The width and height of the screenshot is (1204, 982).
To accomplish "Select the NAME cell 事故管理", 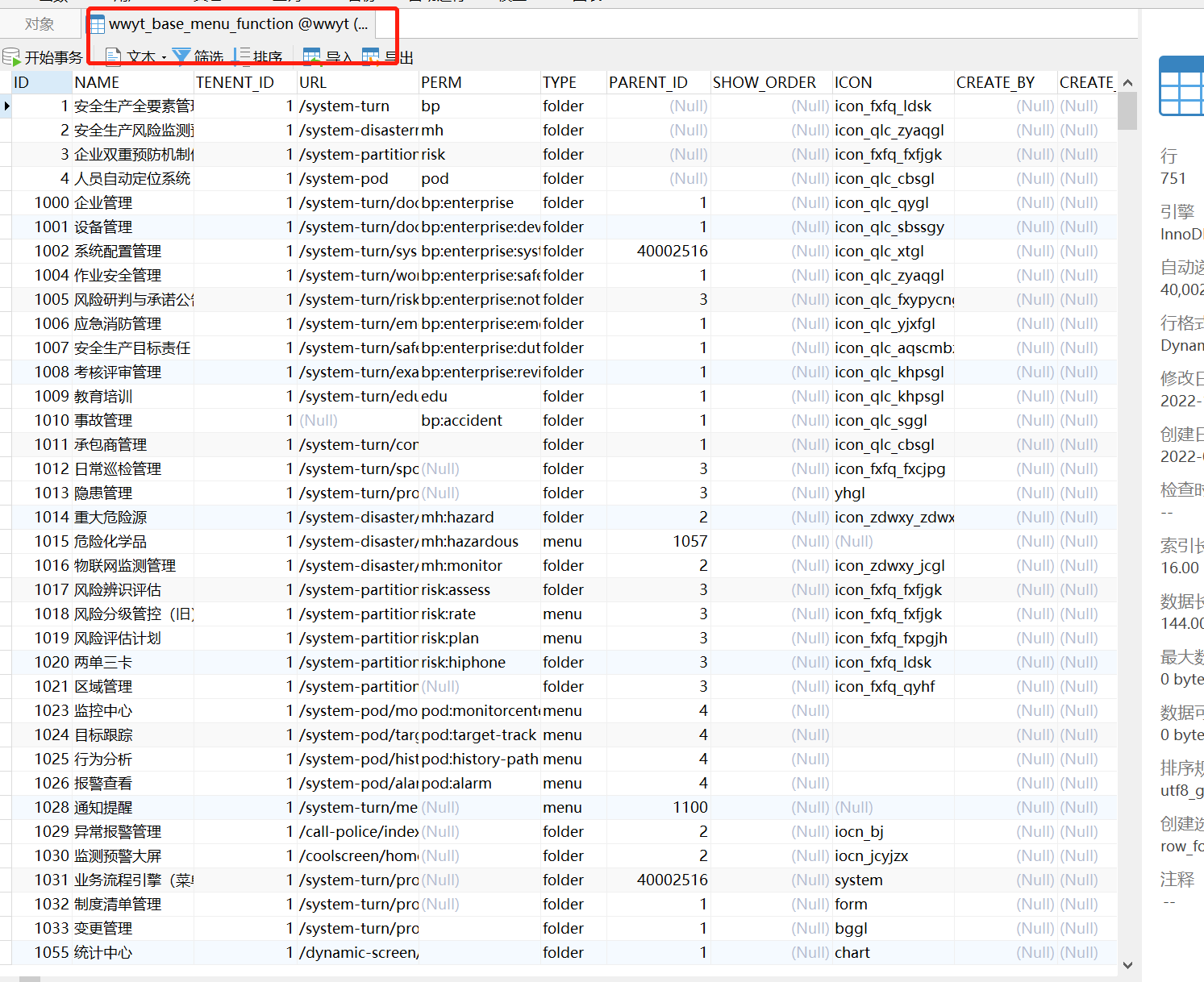I will 133,420.
